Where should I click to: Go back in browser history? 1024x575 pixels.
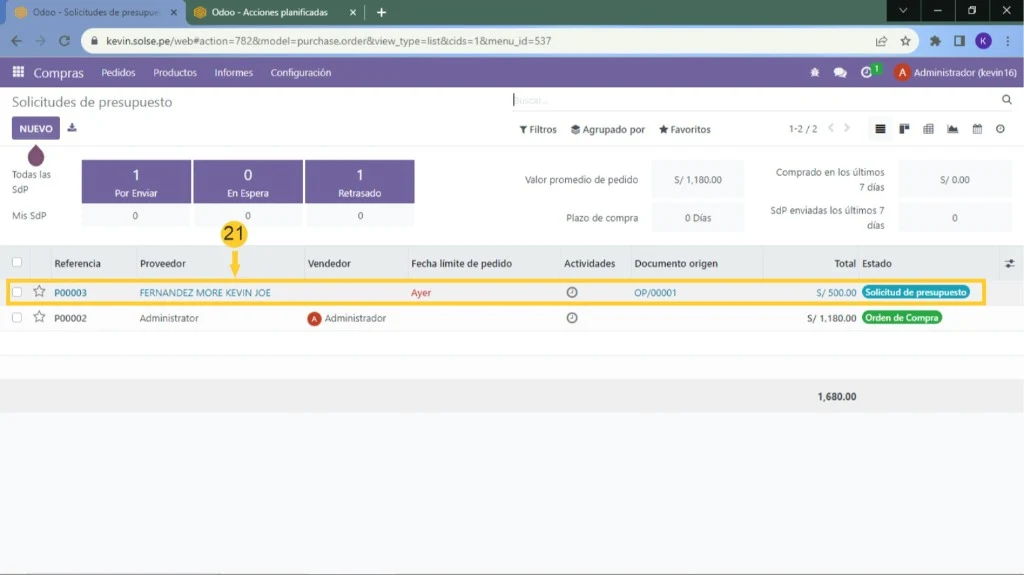click(16, 41)
